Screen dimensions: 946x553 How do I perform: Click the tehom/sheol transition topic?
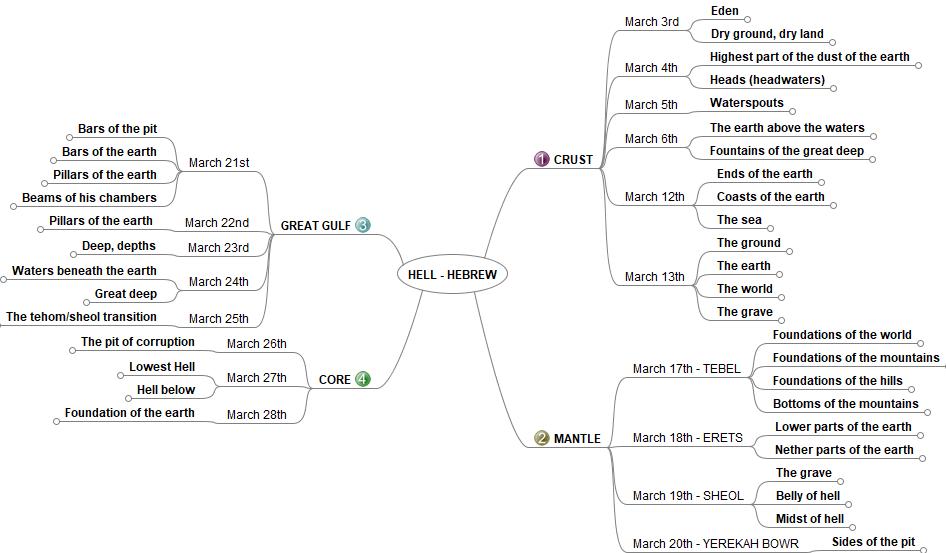point(81,317)
